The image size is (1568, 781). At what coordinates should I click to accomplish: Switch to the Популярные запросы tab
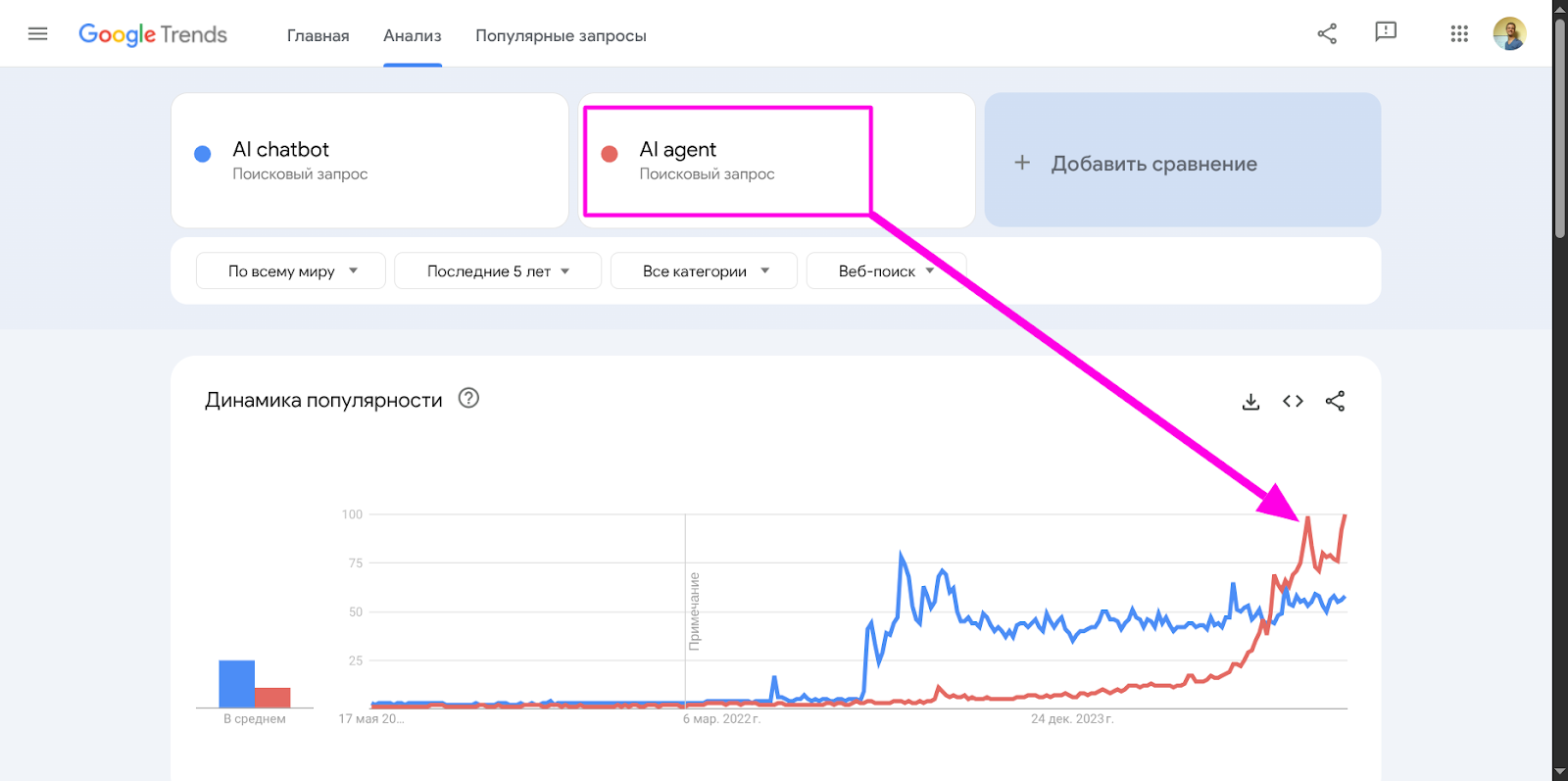tap(560, 35)
